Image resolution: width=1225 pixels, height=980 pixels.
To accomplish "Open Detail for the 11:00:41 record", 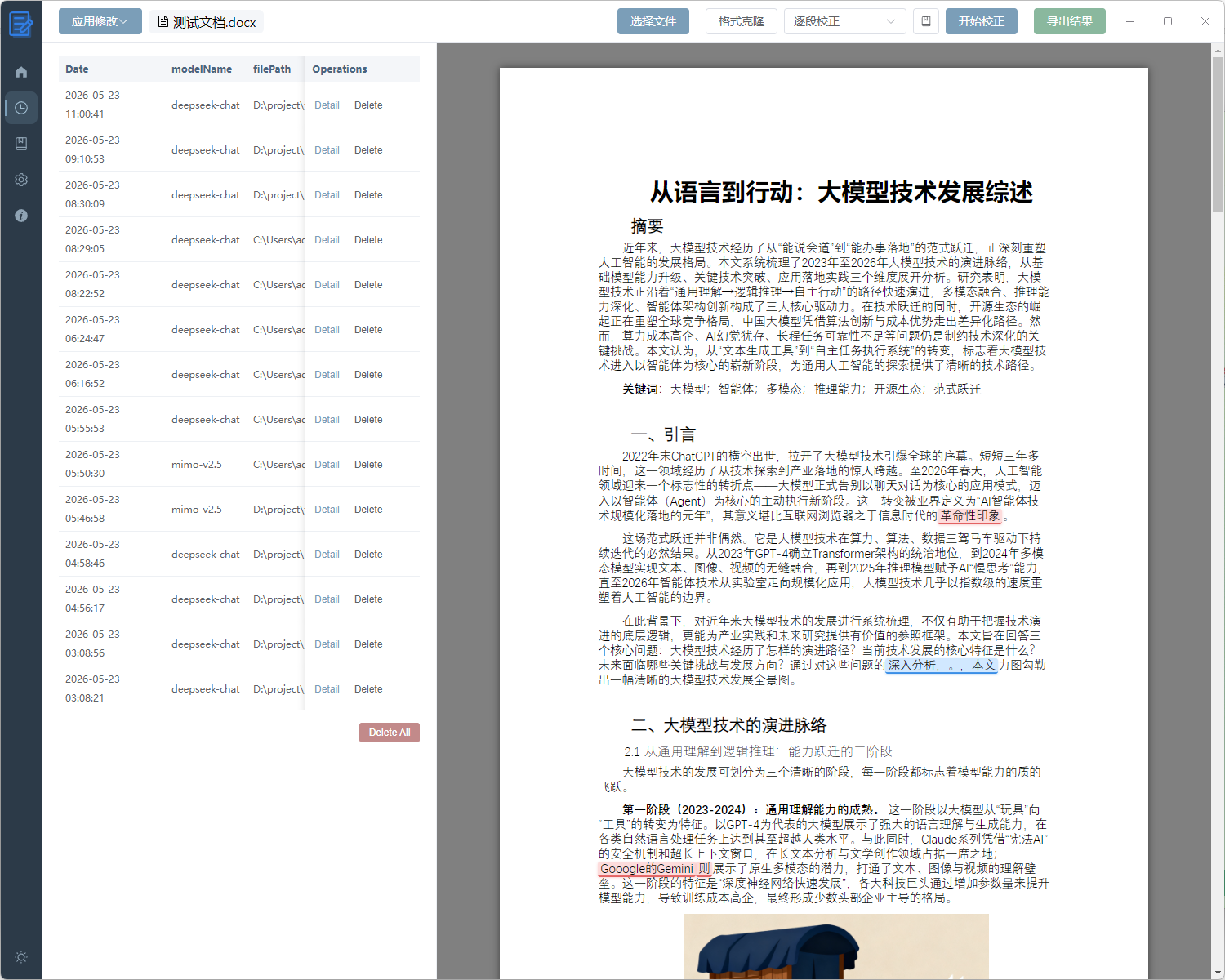I will point(327,105).
